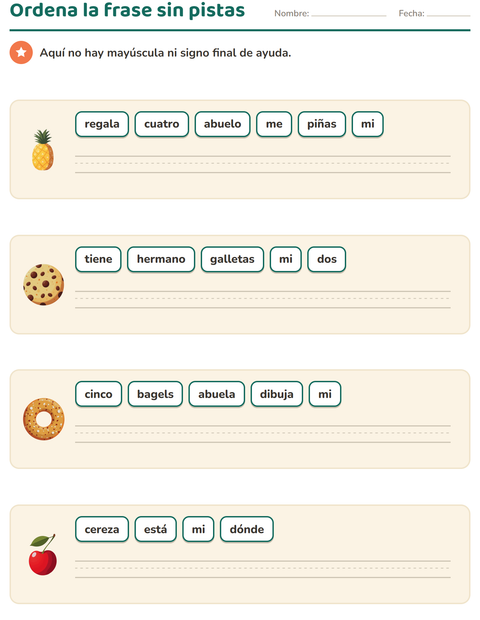Click the bagel image
The width and height of the screenshot is (480, 620).
point(43,419)
